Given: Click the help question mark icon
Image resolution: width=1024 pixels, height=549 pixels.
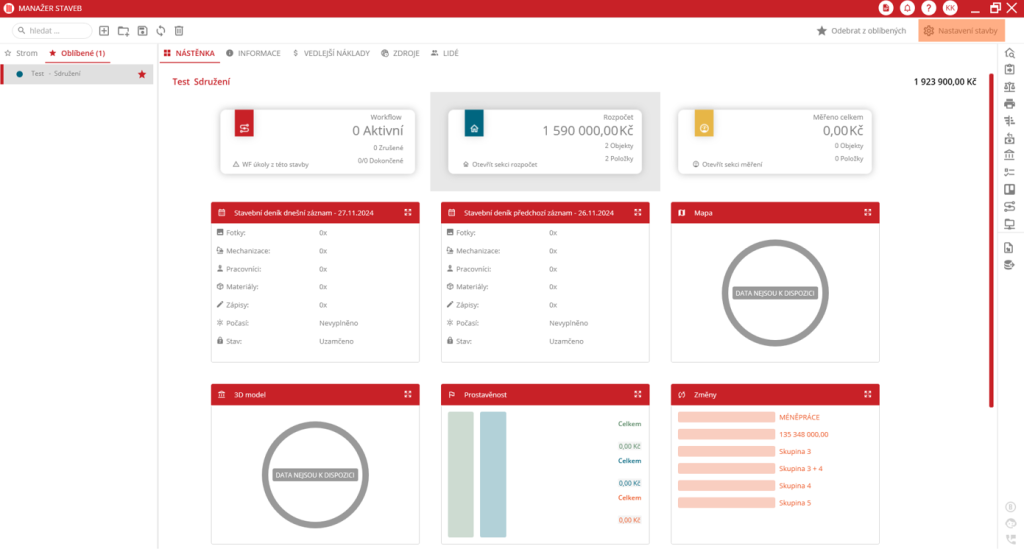Looking at the screenshot, I should pyautogui.click(x=928, y=8).
